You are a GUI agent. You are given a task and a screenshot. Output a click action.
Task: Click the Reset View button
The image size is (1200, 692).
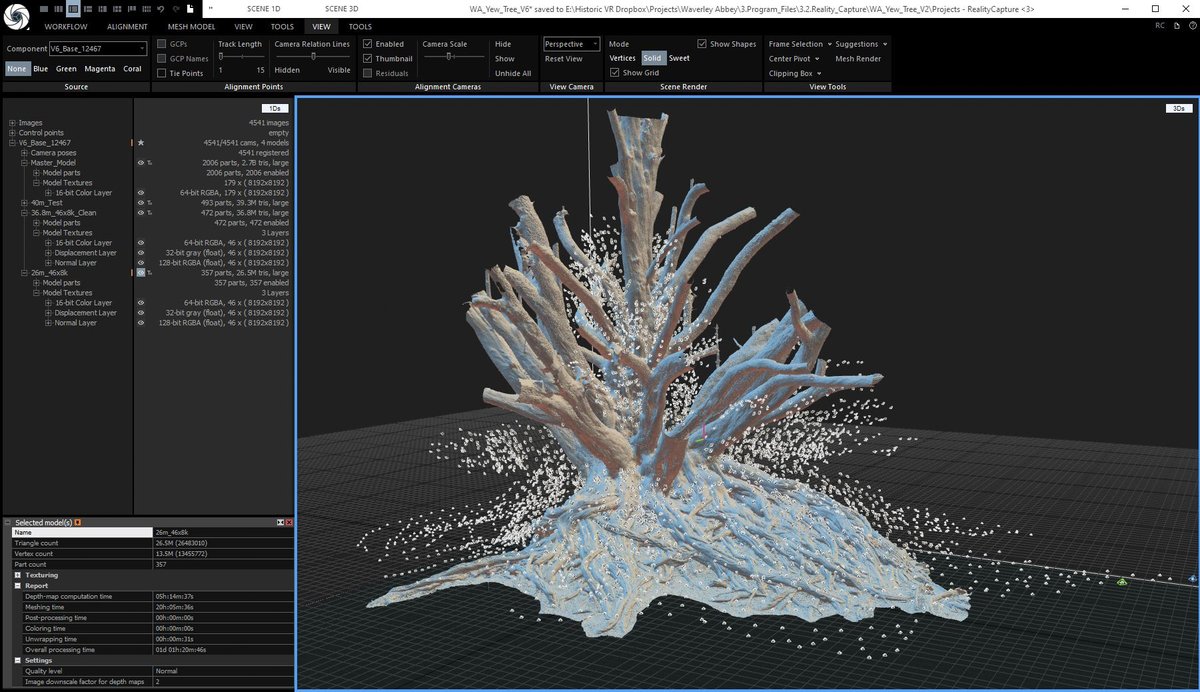click(563, 59)
